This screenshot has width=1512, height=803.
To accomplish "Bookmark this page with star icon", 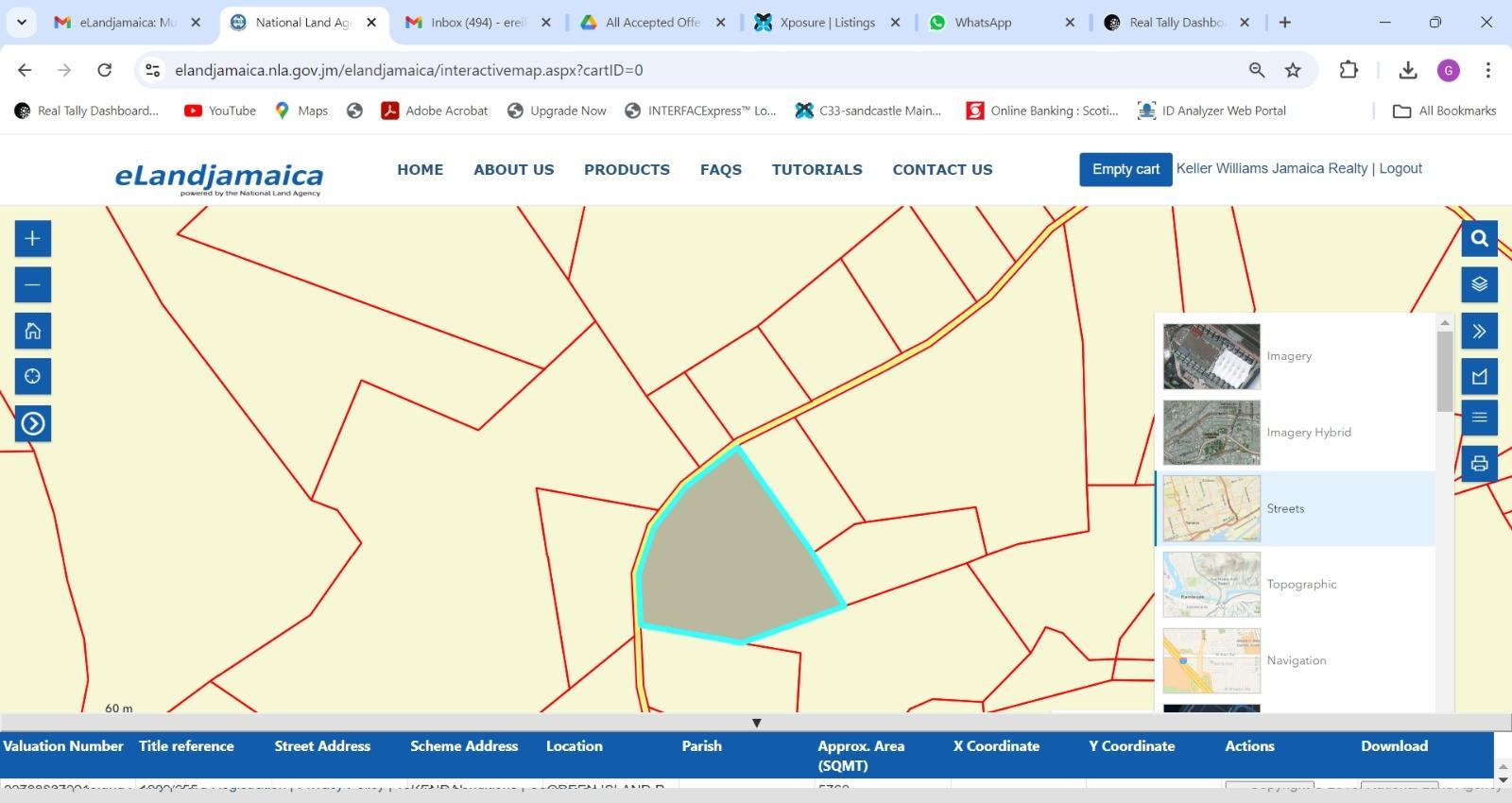I will pos(1293,70).
